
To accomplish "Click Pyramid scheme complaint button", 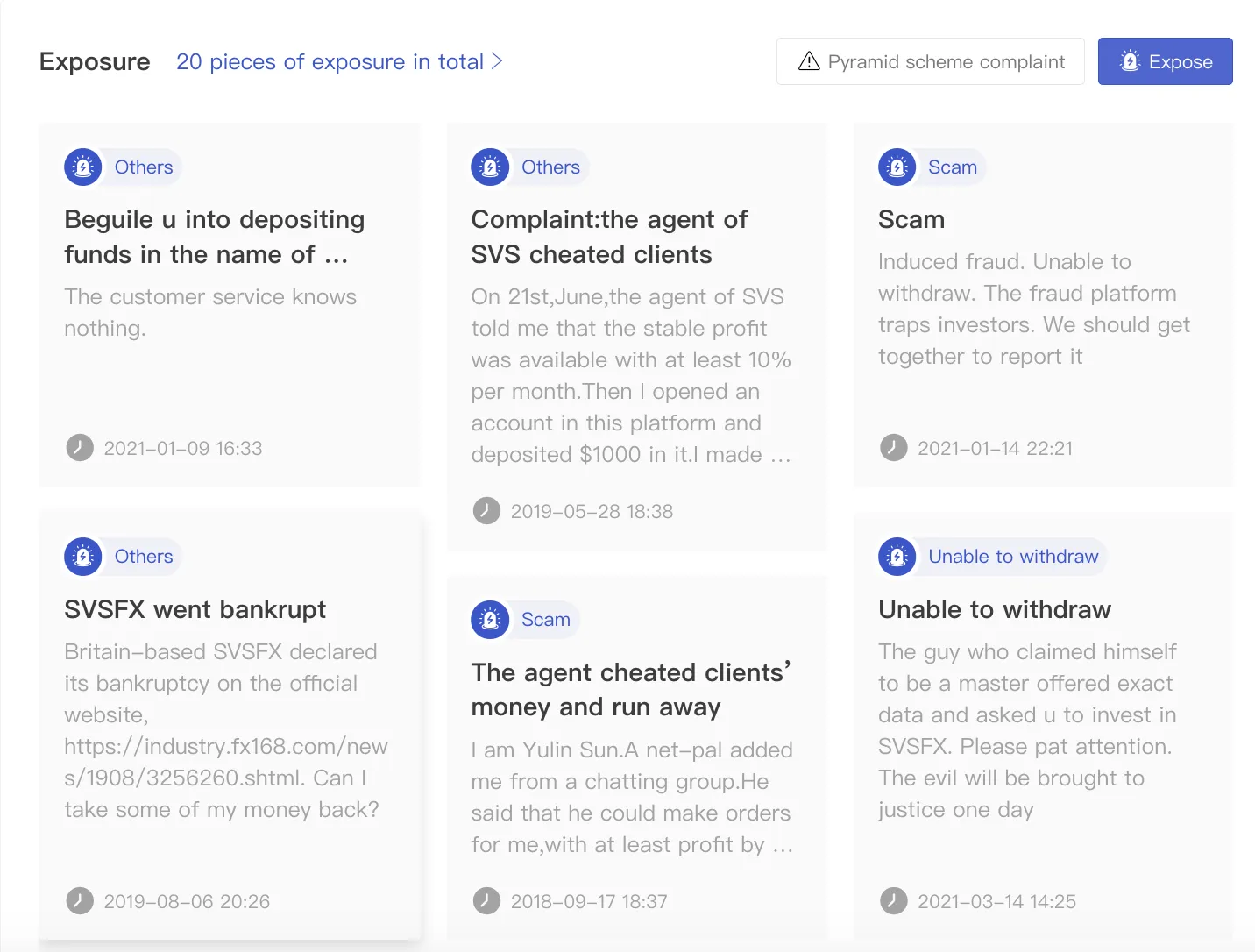I will [931, 61].
